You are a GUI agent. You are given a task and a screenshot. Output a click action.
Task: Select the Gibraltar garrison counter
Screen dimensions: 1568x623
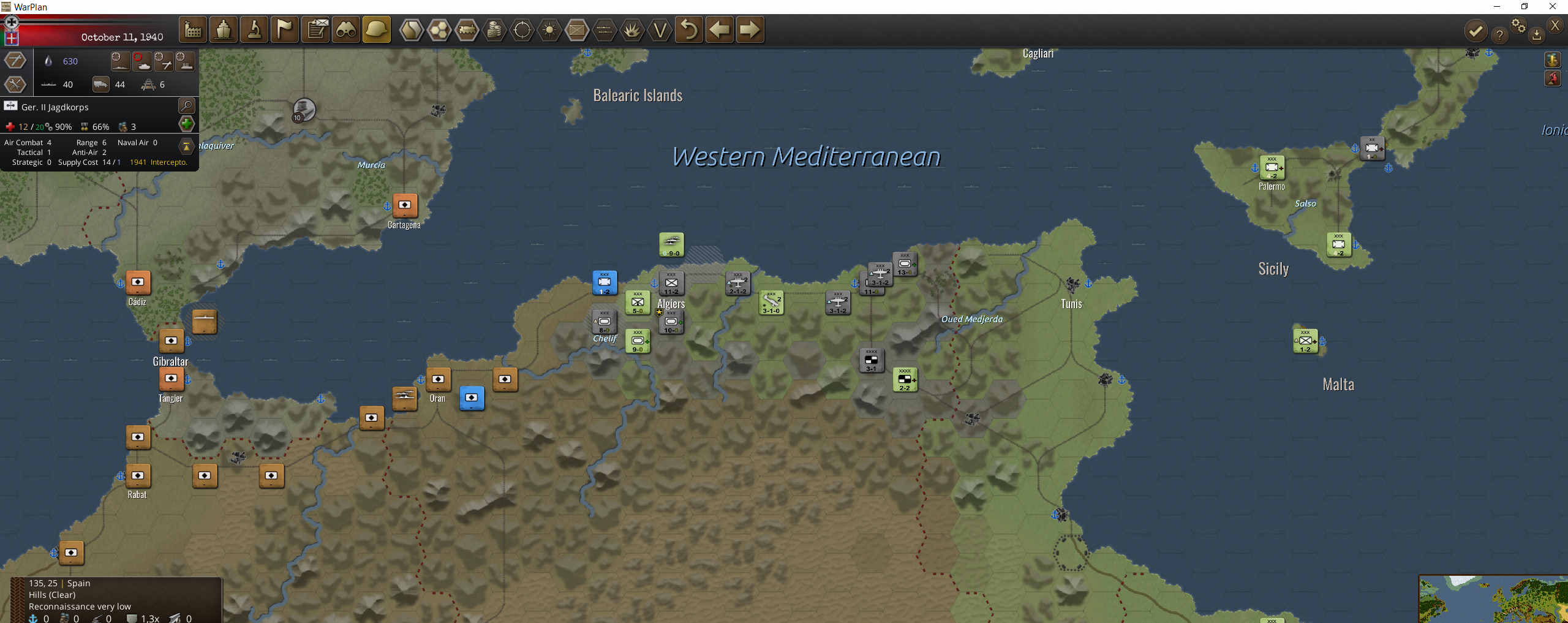coord(171,341)
